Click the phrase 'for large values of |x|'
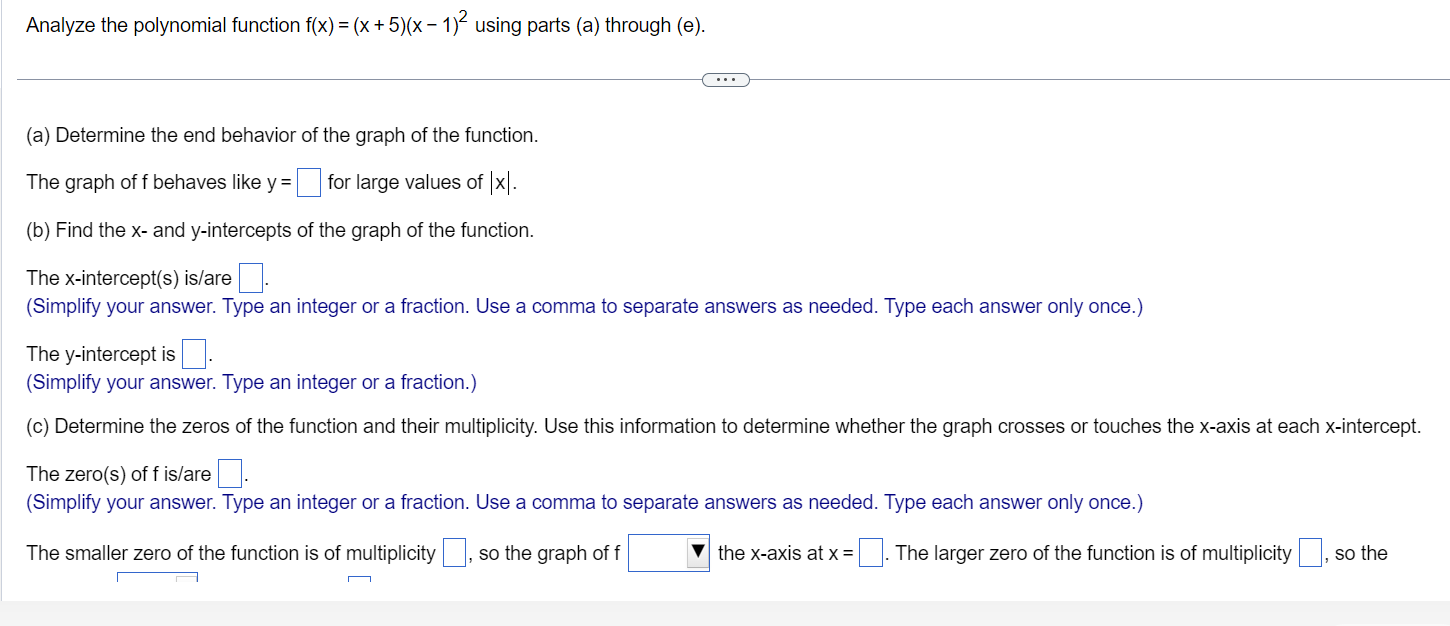 pos(420,181)
